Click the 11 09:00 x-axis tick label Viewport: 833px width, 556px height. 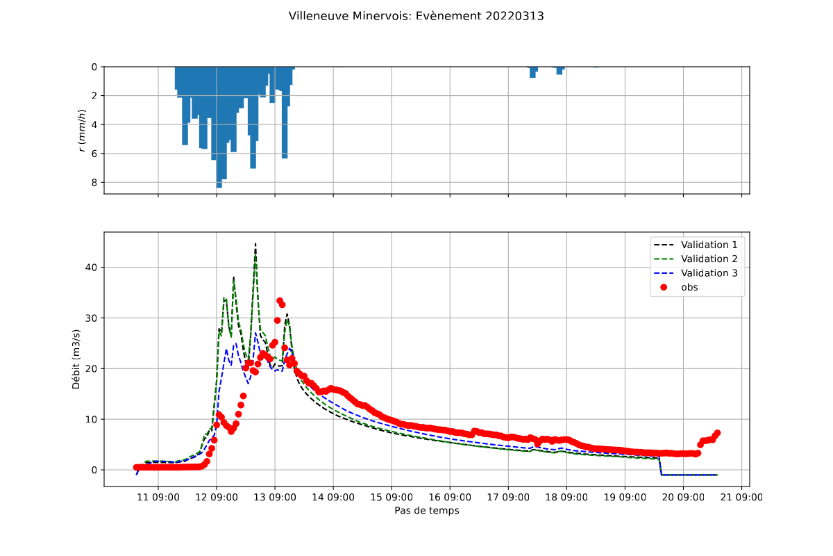[x=158, y=496]
